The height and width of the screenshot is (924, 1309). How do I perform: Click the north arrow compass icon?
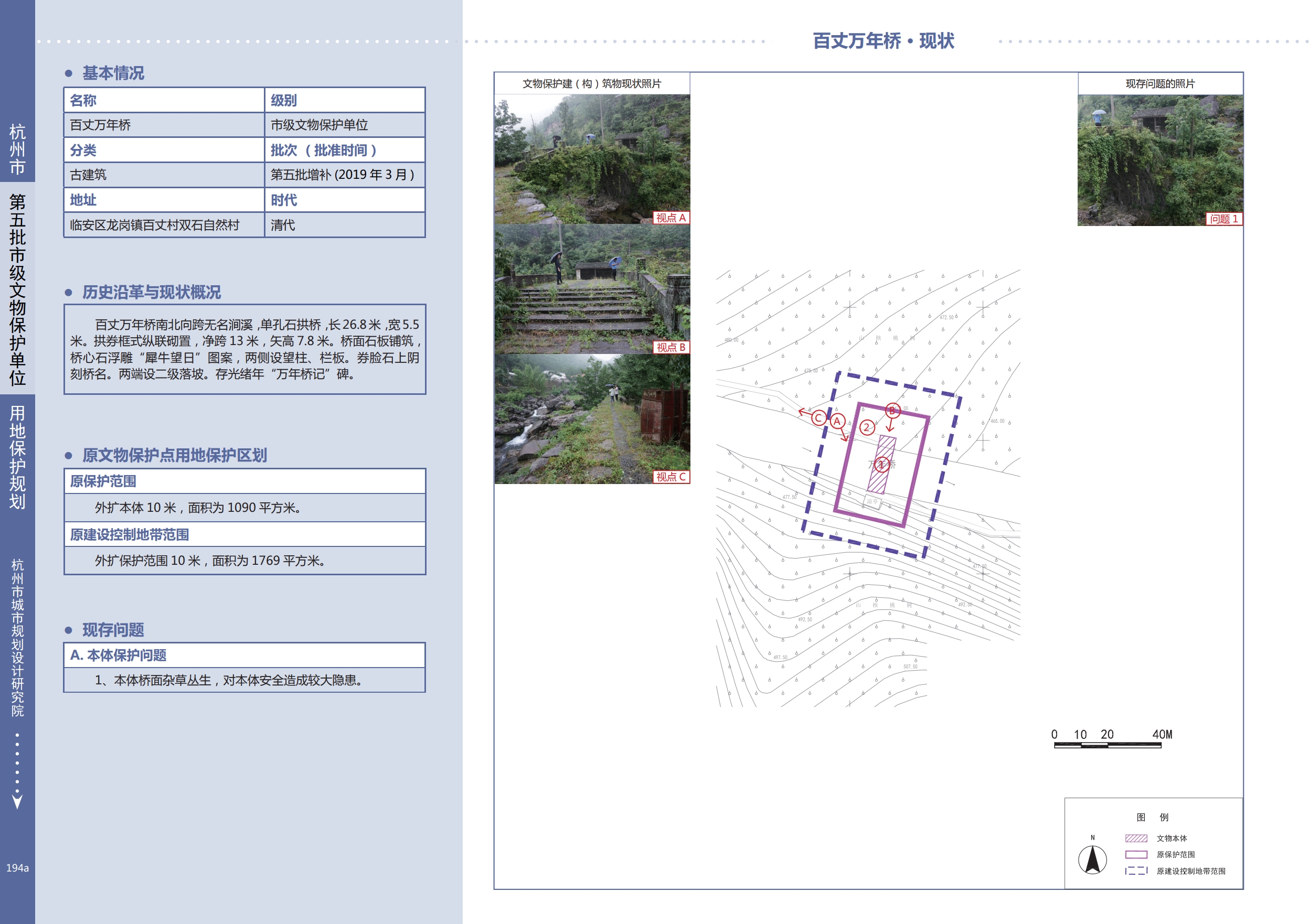tap(1092, 859)
